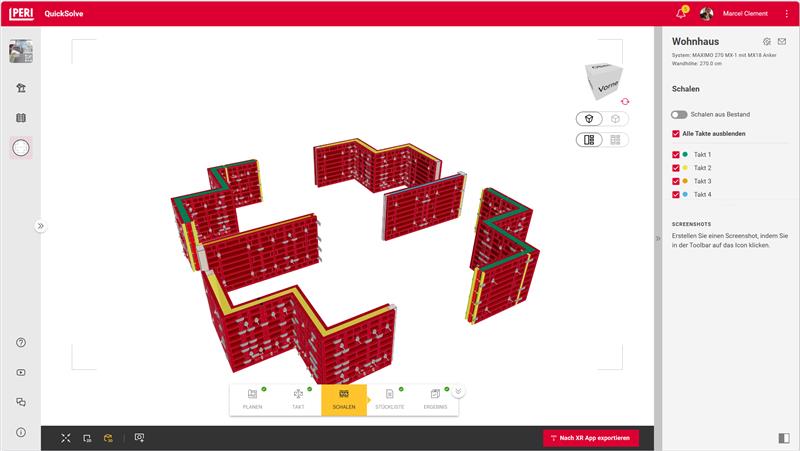The width and height of the screenshot is (800, 451).
Task: Uncheck the Alle Takte ausblenden checkbox
Action: 677,133
